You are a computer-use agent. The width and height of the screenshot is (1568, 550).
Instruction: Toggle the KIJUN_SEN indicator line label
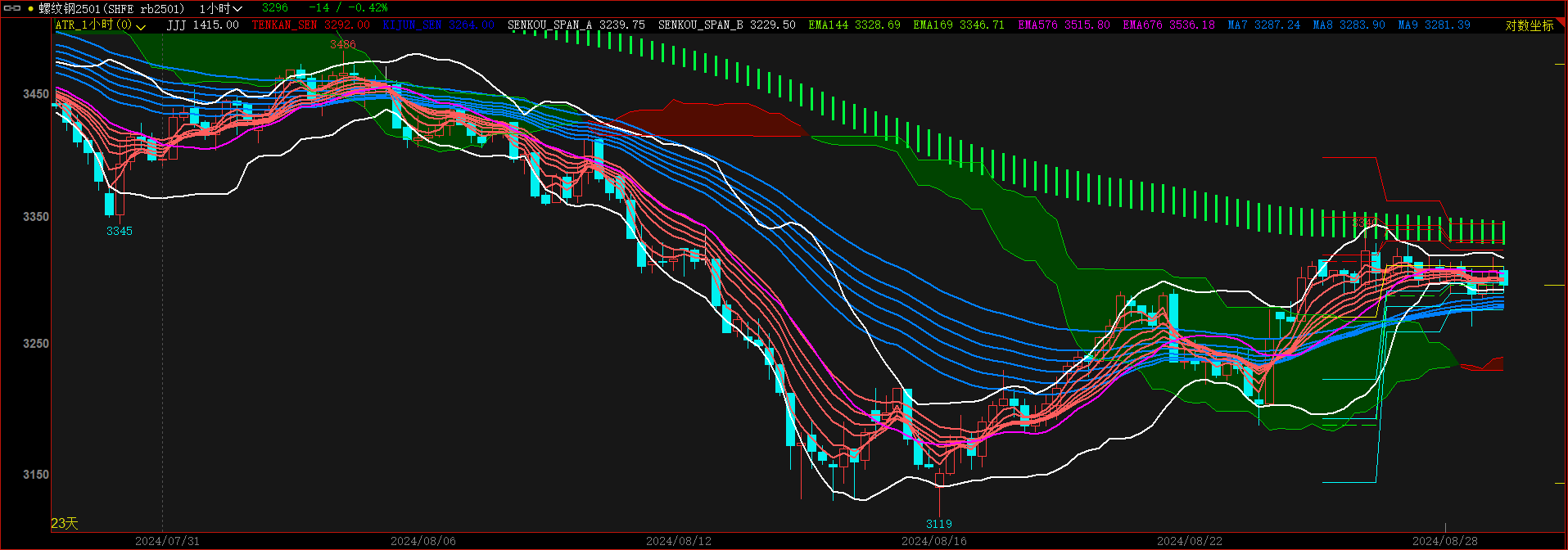[x=438, y=25]
